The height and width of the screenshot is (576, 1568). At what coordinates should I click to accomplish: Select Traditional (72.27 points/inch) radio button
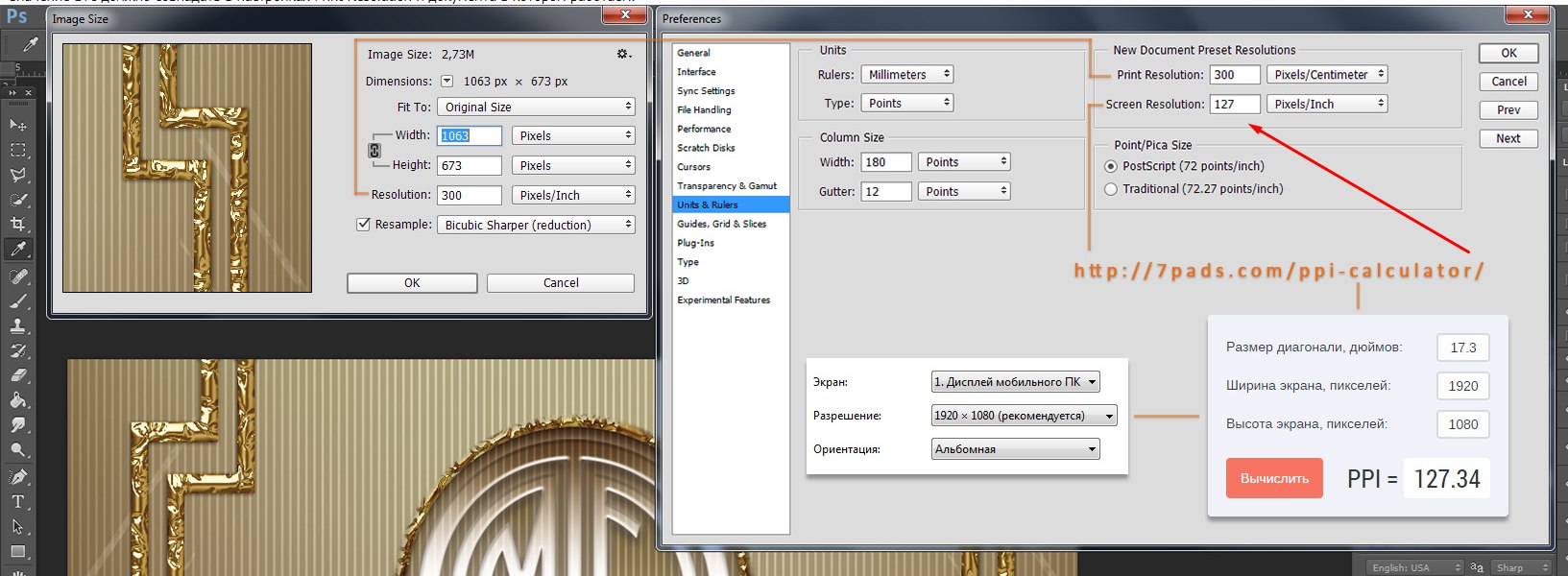[x=1111, y=189]
